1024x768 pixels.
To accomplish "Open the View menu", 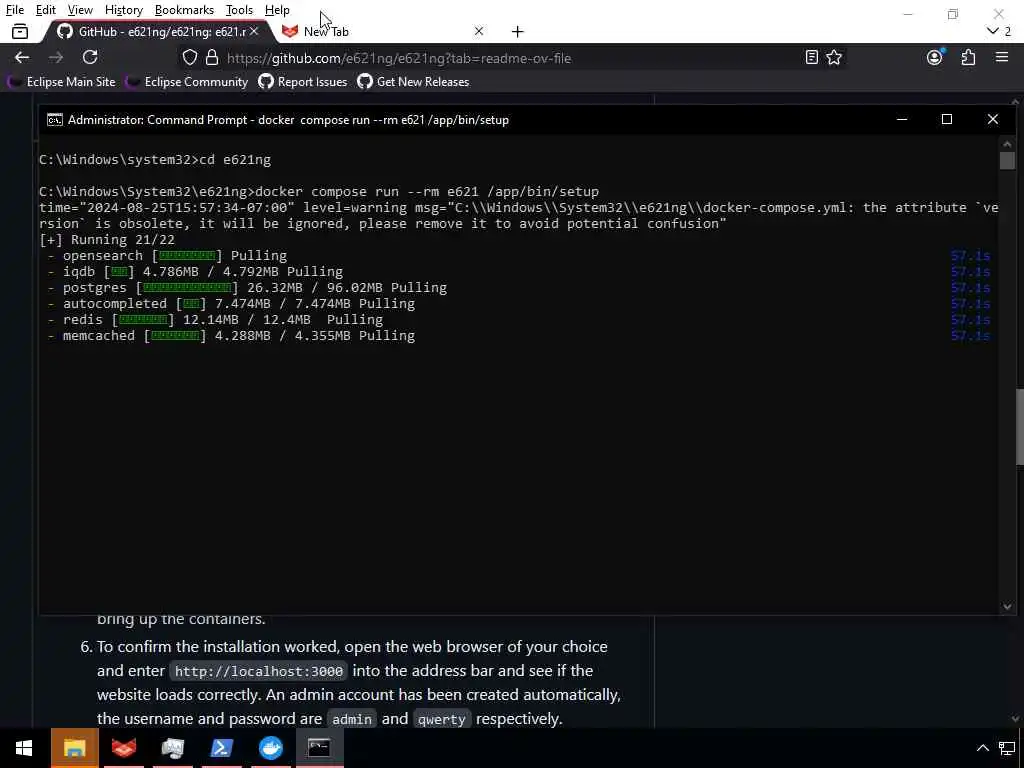I will coord(80,10).
